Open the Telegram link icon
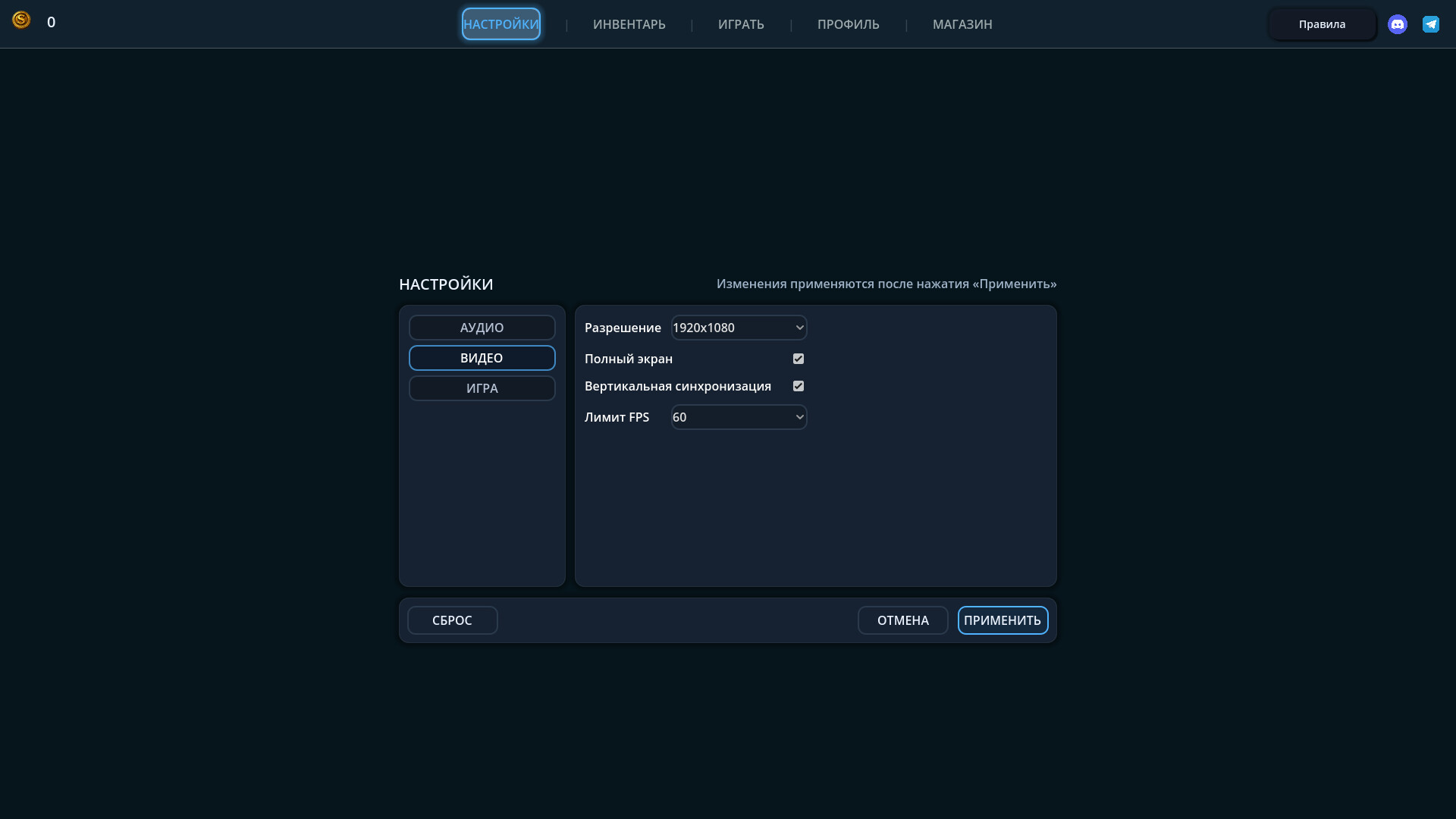The height and width of the screenshot is (819, 1456). 1431,24
